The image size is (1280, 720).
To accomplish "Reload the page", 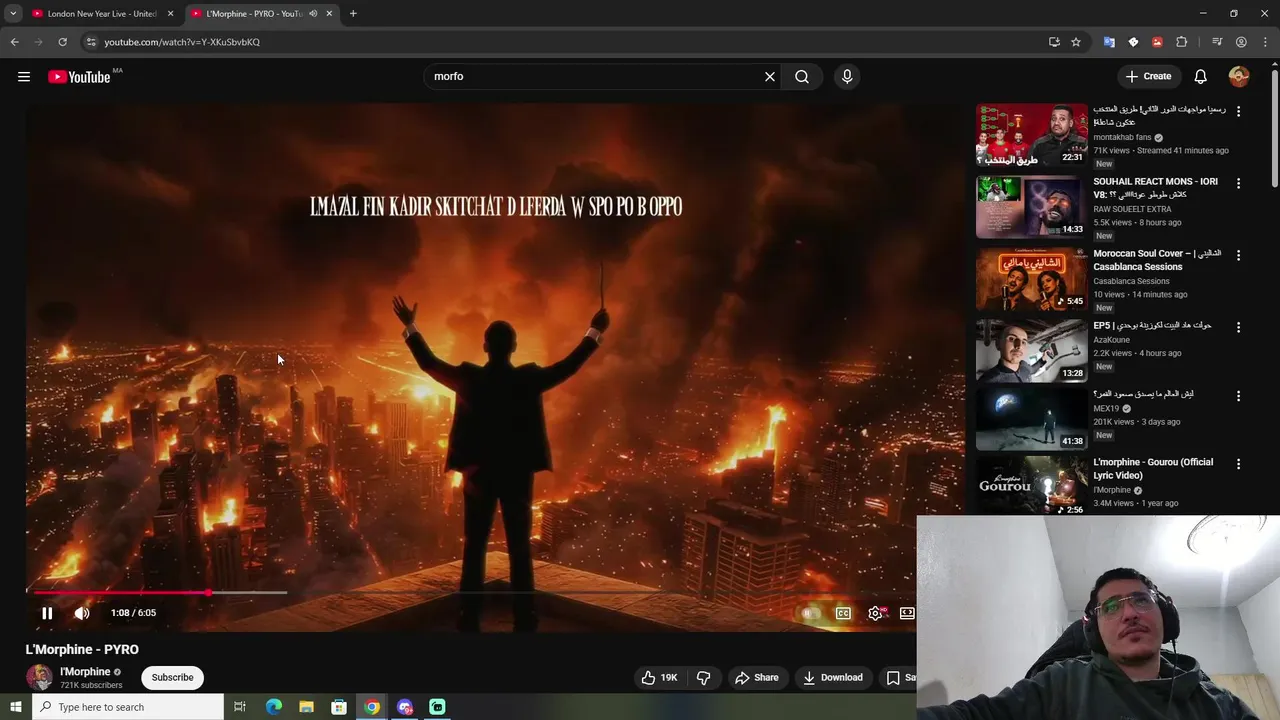I will coord(62,42).
